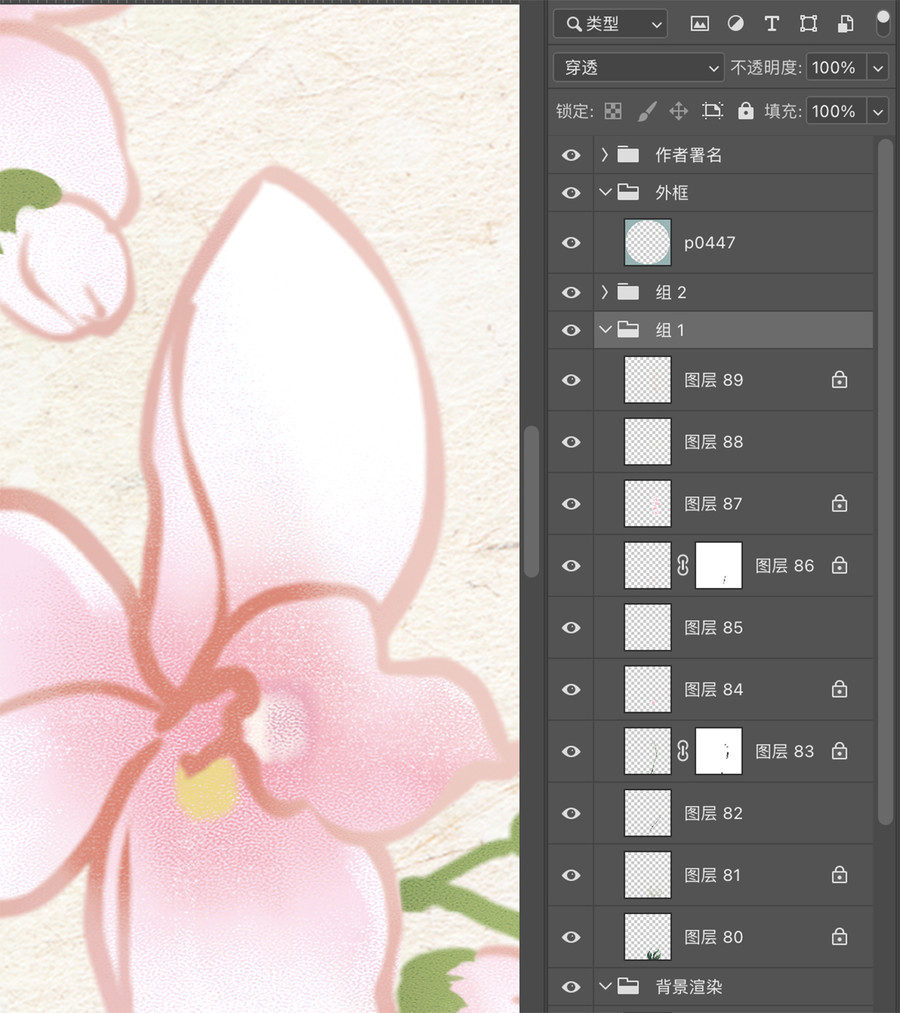The height and width of the screenshot is (1013, 900).
Task: Prevent artboard auto-nesting lock icon
Action: coord(713,111)
